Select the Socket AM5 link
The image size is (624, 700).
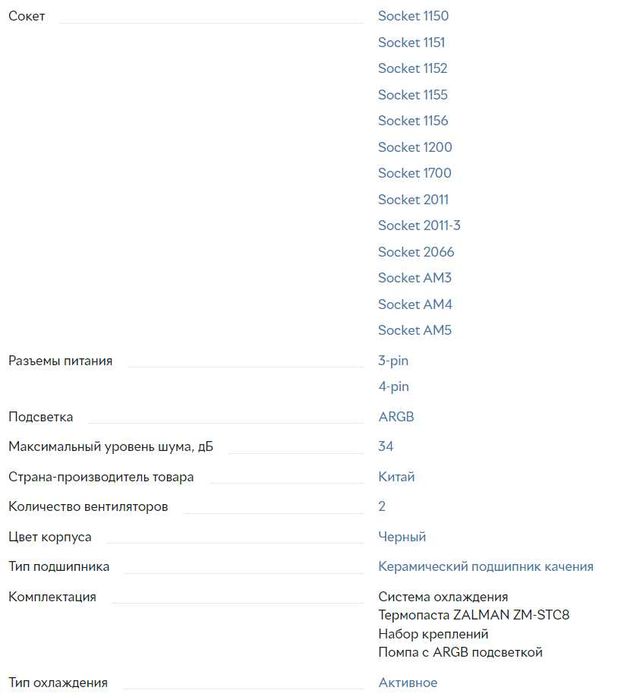(415, 330)
